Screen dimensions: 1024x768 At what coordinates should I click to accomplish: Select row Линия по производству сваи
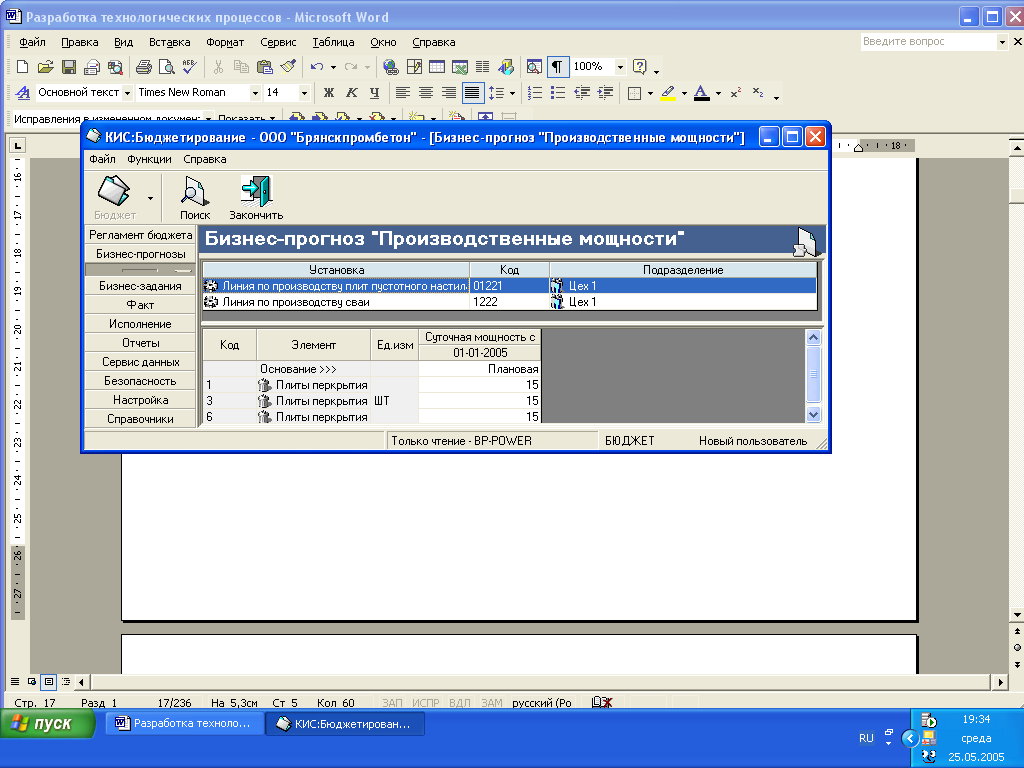[x=509, y=302]
